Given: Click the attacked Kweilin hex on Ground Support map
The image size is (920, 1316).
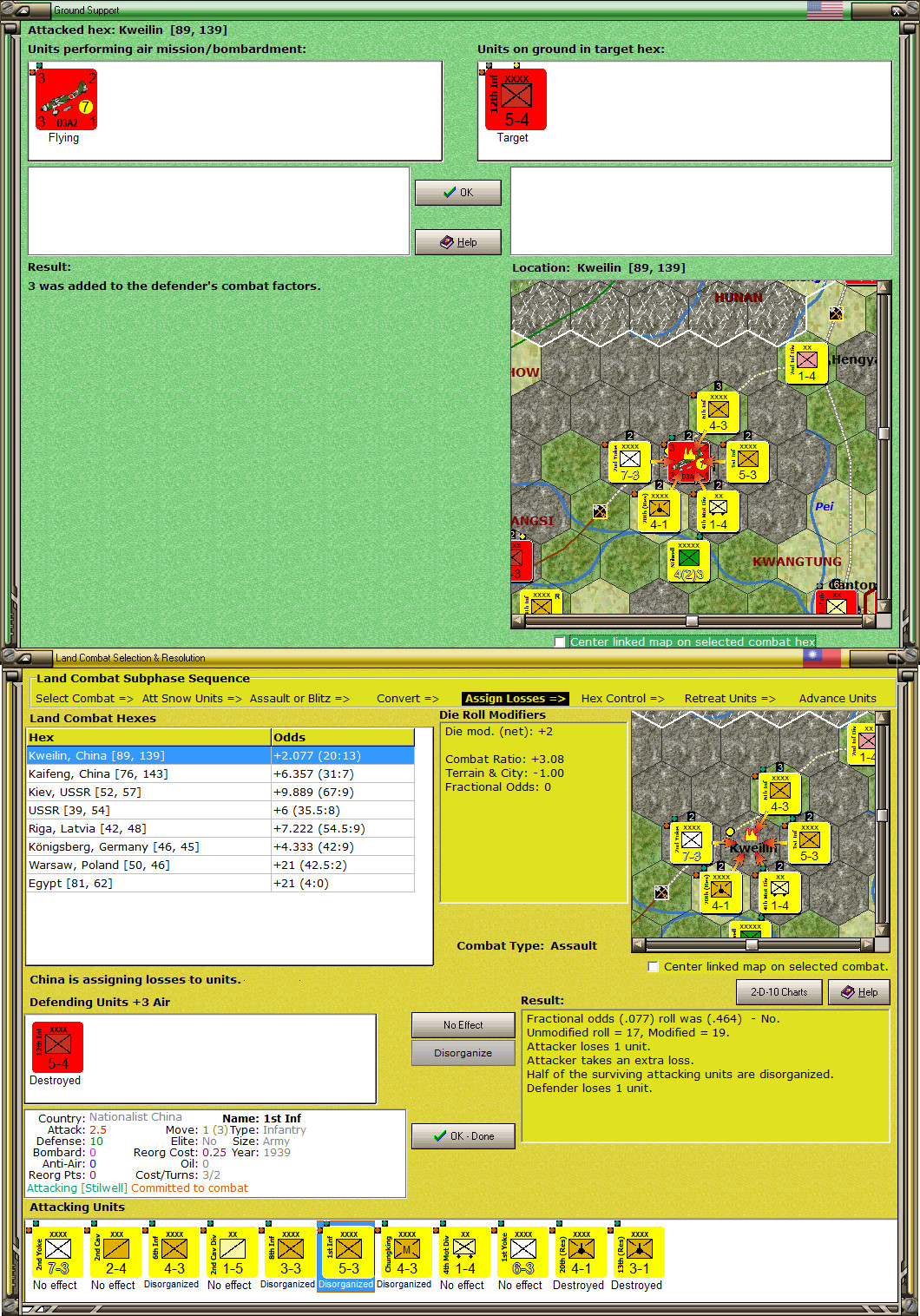Looking at the screenshot, I should [689, 462].
